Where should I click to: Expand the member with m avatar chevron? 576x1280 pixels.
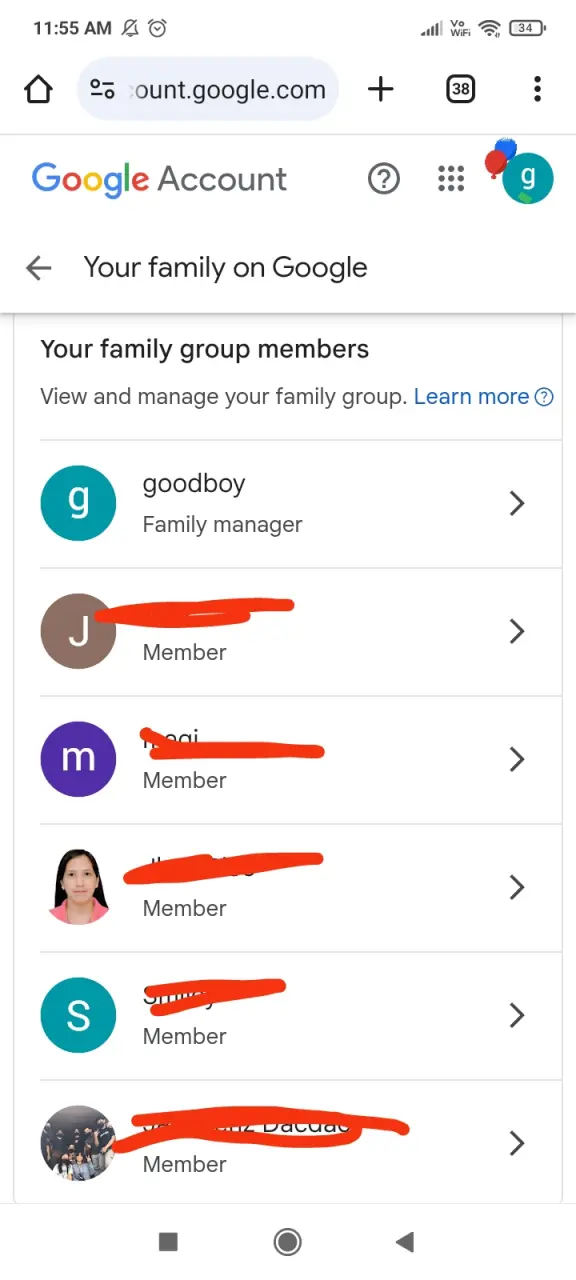(517, 759)
